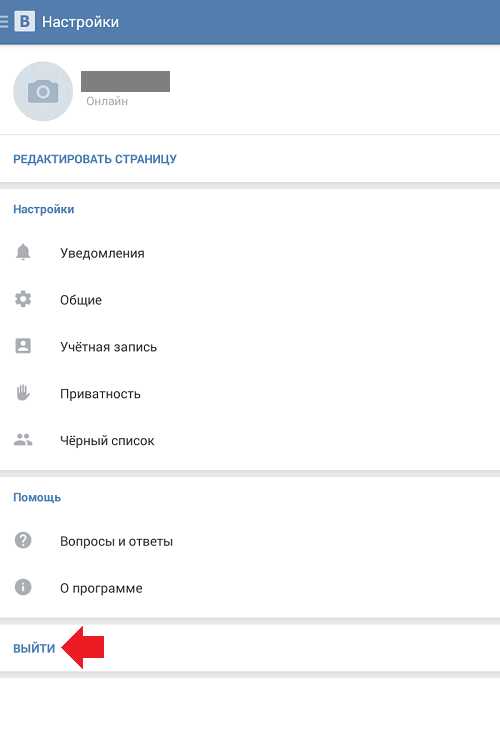The image size is (500, 732).
Task: Open Приватность settings
Action: pos(250,394)
